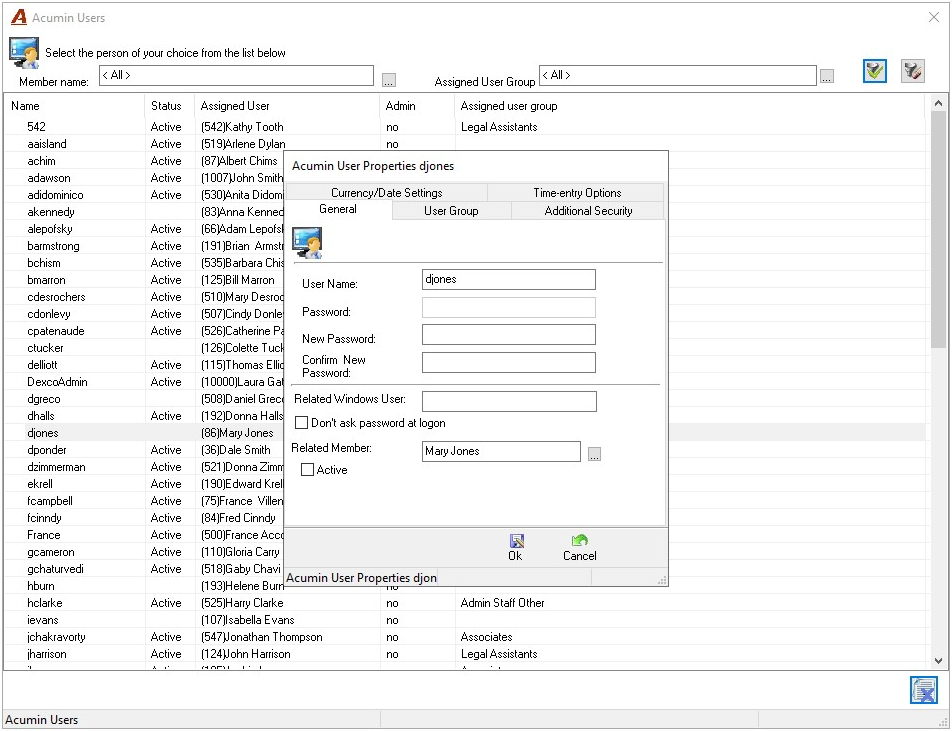Click the clear filter icon beside checkmark
Screen dimensions: 952x731
[912, 71]
